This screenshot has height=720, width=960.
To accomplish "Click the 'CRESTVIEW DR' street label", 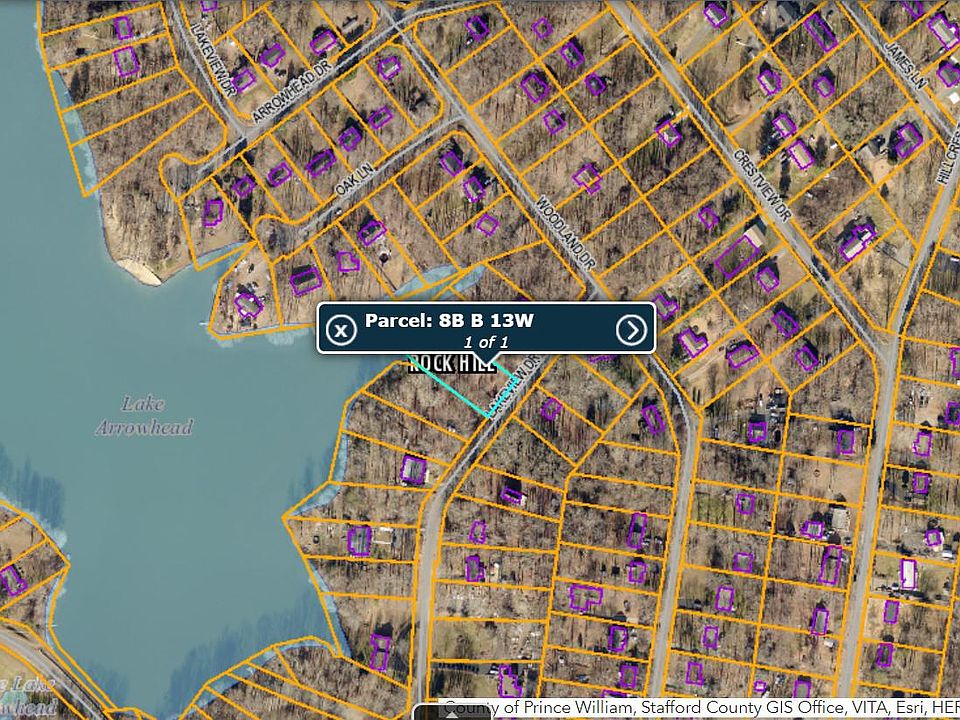I will (x=762, y=184).
